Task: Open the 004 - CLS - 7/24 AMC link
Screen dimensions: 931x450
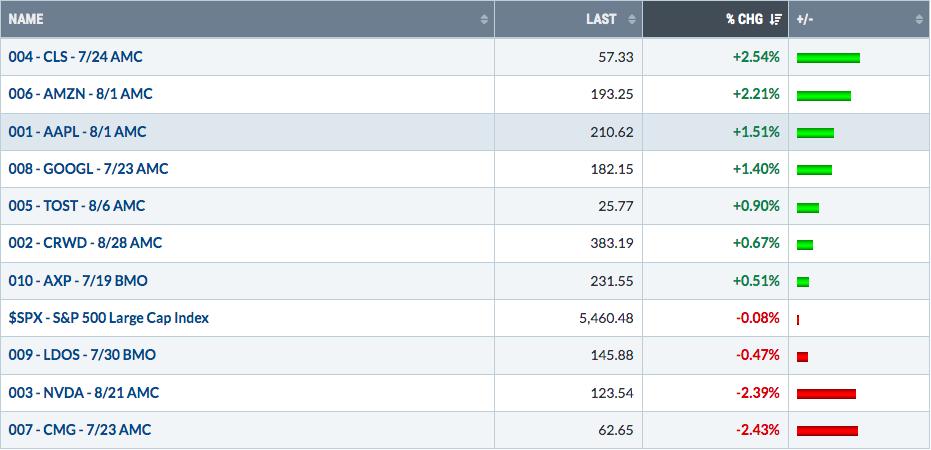Action: (75, 57)
